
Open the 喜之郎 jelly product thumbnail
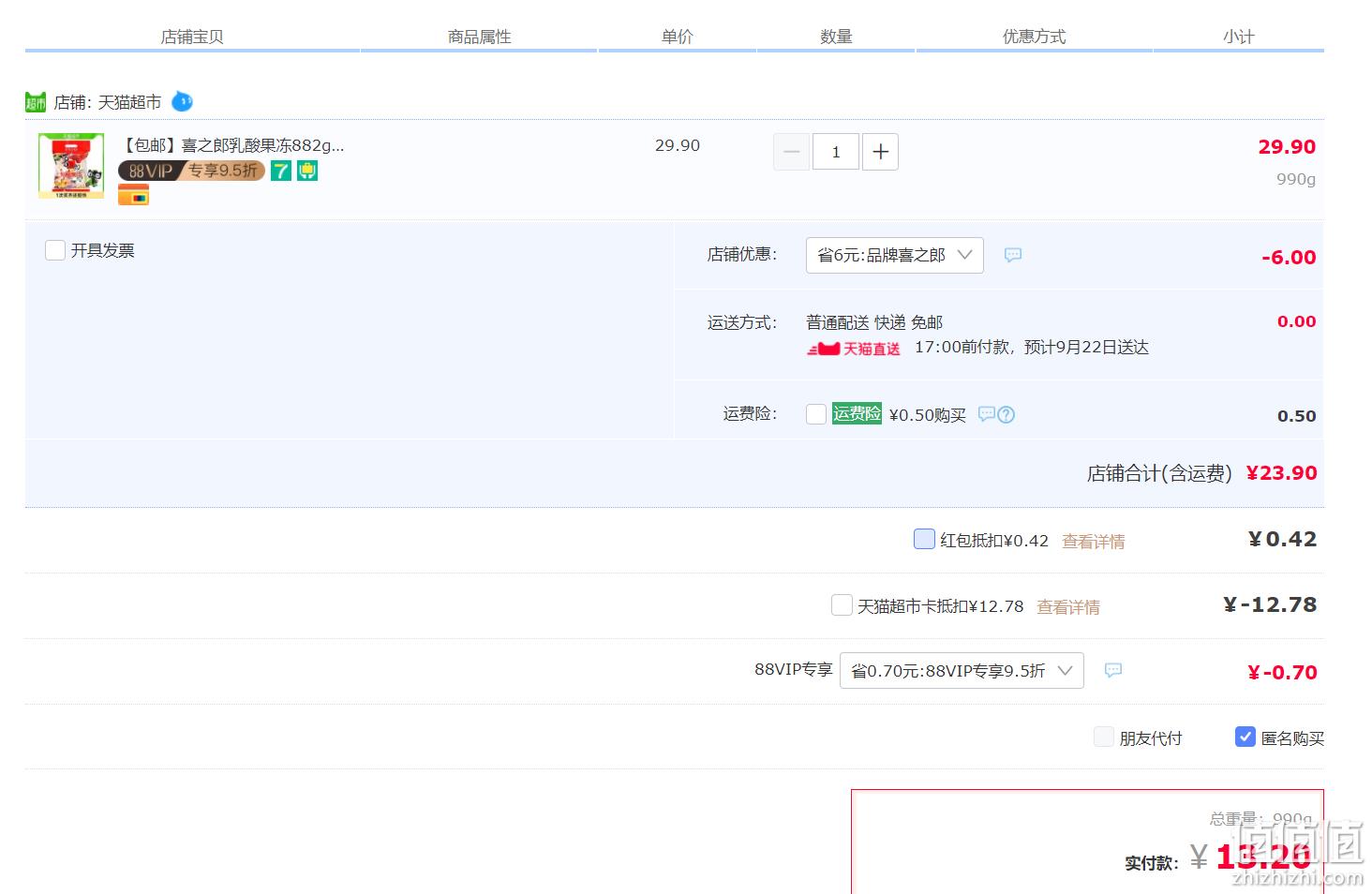point(71,166)
